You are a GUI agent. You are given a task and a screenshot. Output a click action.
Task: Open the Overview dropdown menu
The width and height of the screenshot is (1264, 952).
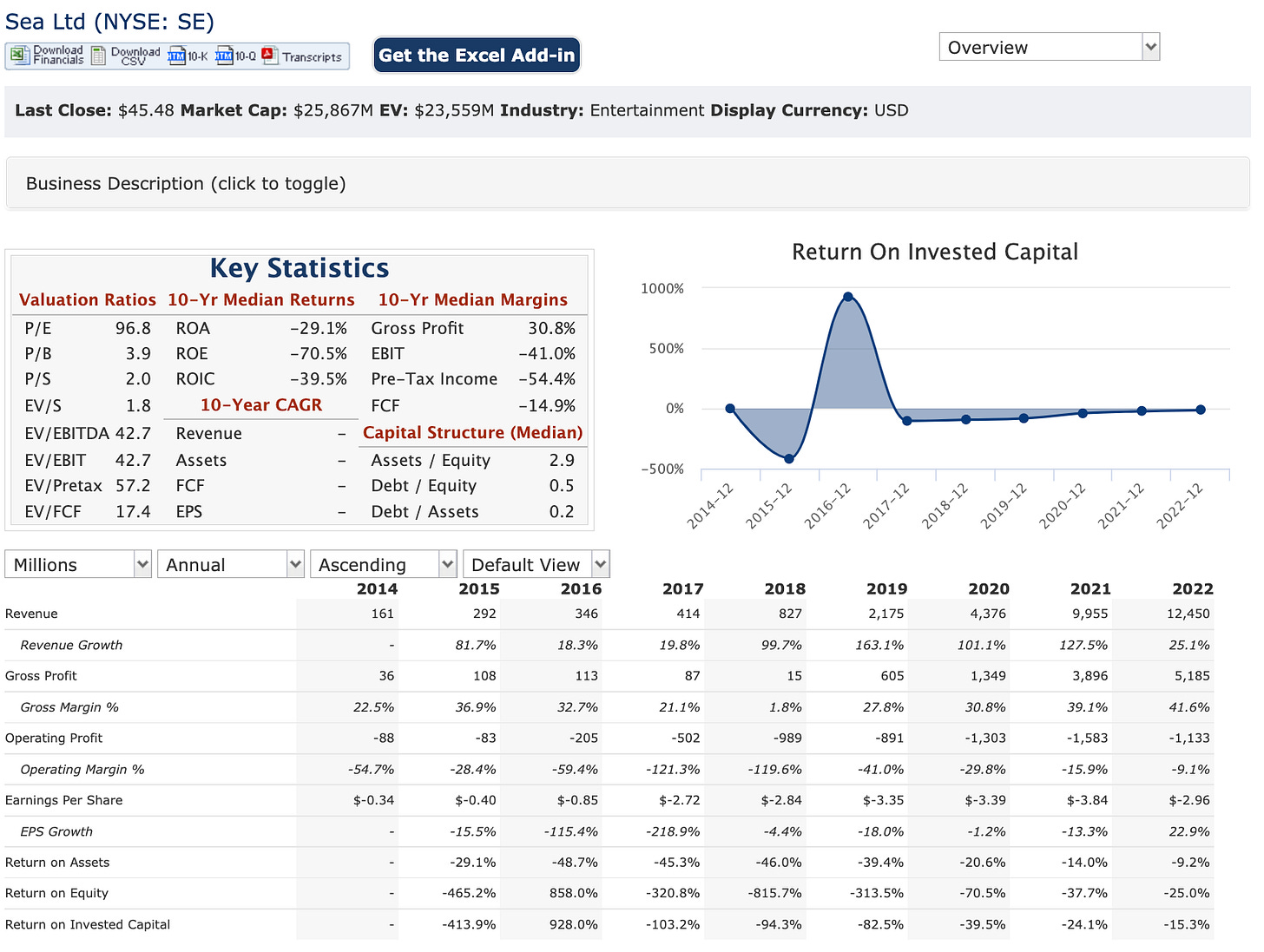[x=1050, y=47]
